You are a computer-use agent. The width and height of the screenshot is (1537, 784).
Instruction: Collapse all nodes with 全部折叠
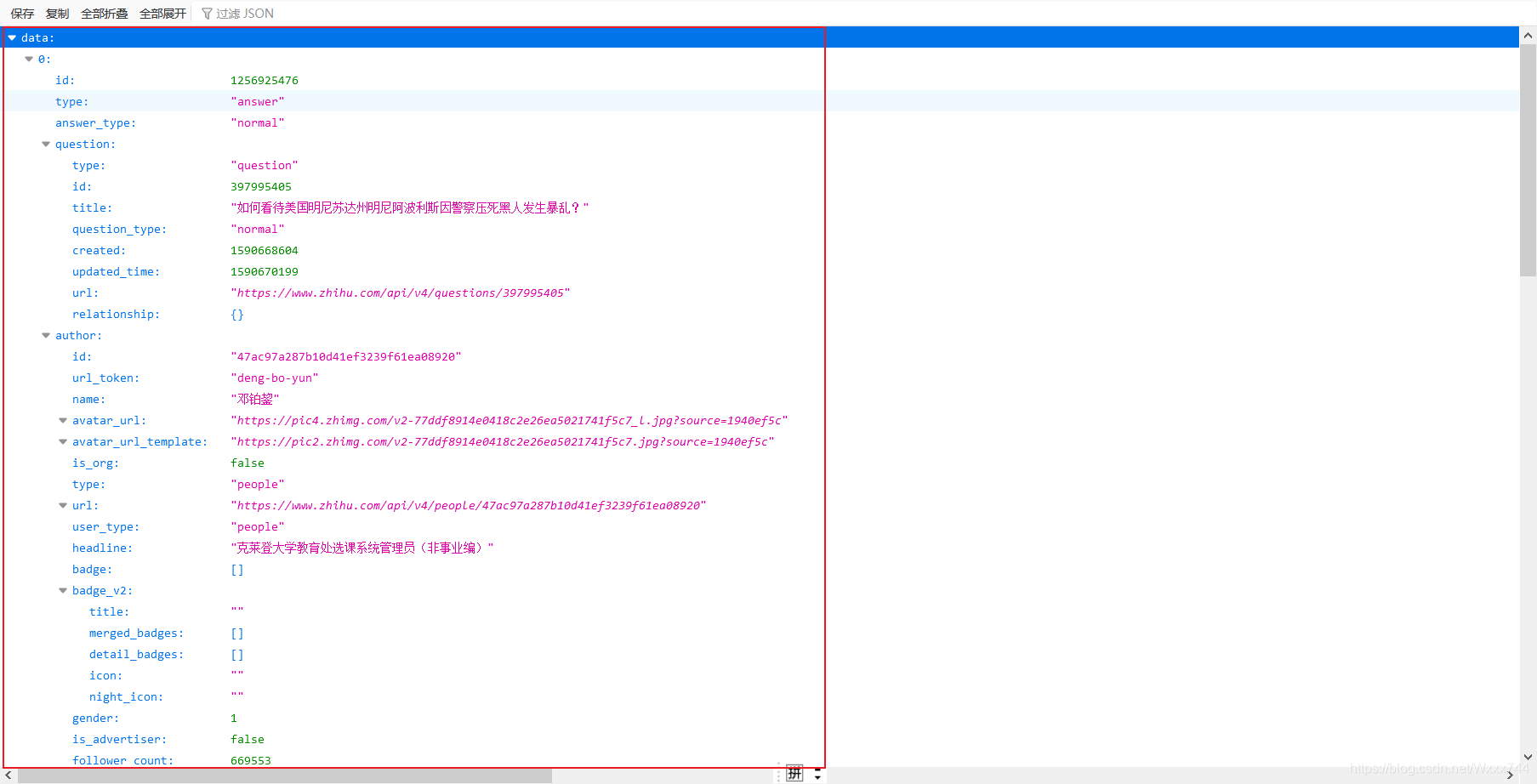click(104, 14)
